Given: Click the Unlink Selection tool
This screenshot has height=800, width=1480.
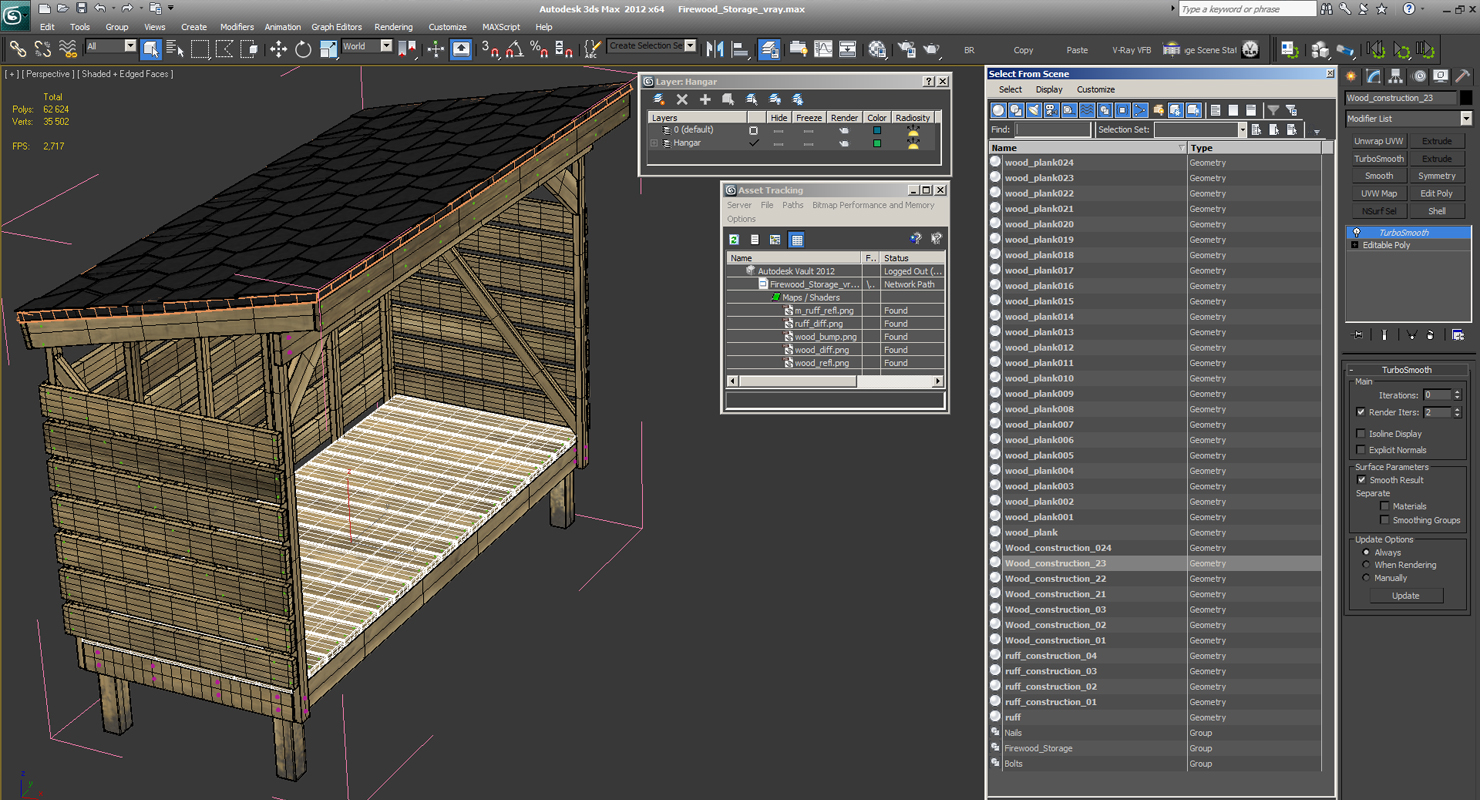Looking at the screenshot, I should [x=43, y=48].
